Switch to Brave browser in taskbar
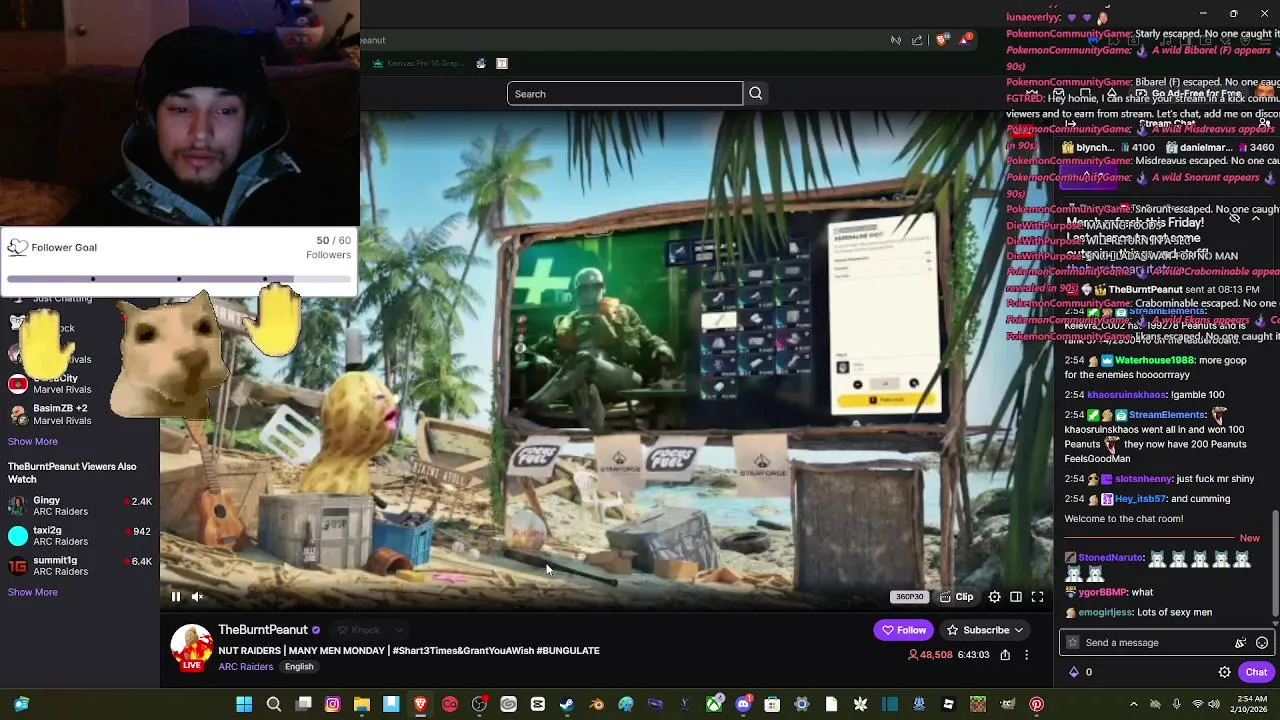 420,704
